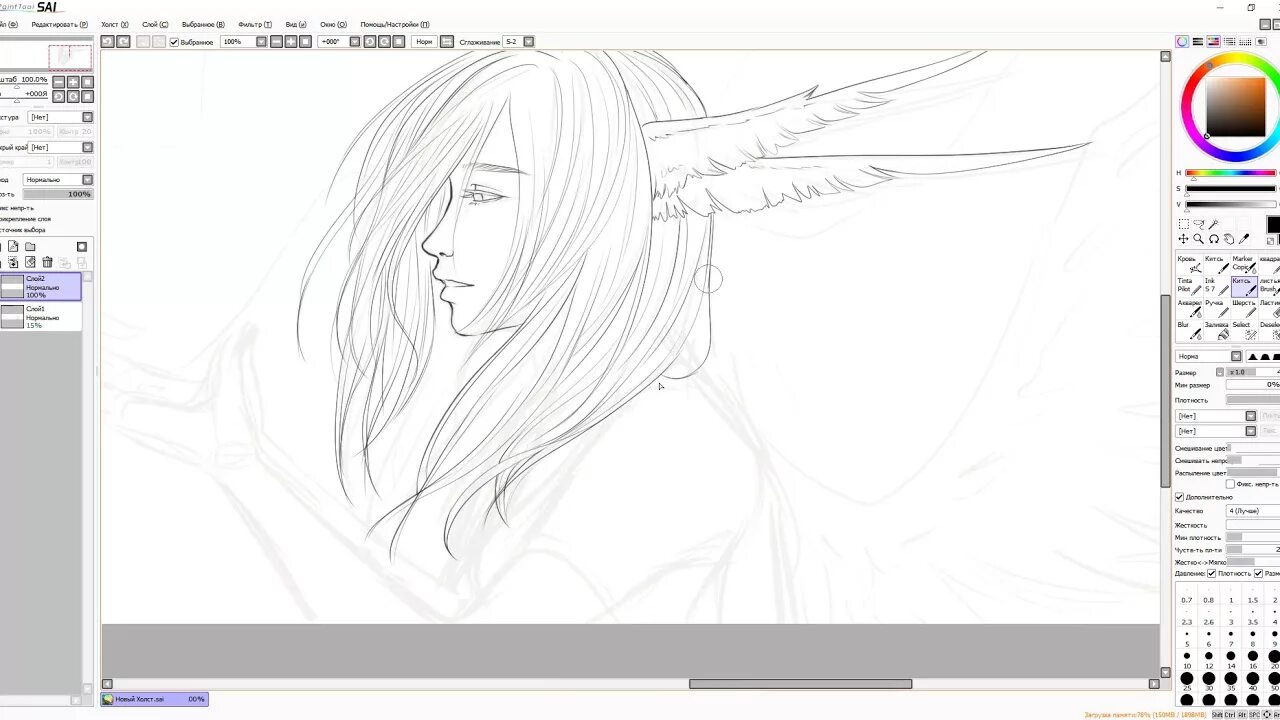1280x720 pixels.
Task: Choose the Акварел watercolor brush
Action: (x=1188, y=309)
